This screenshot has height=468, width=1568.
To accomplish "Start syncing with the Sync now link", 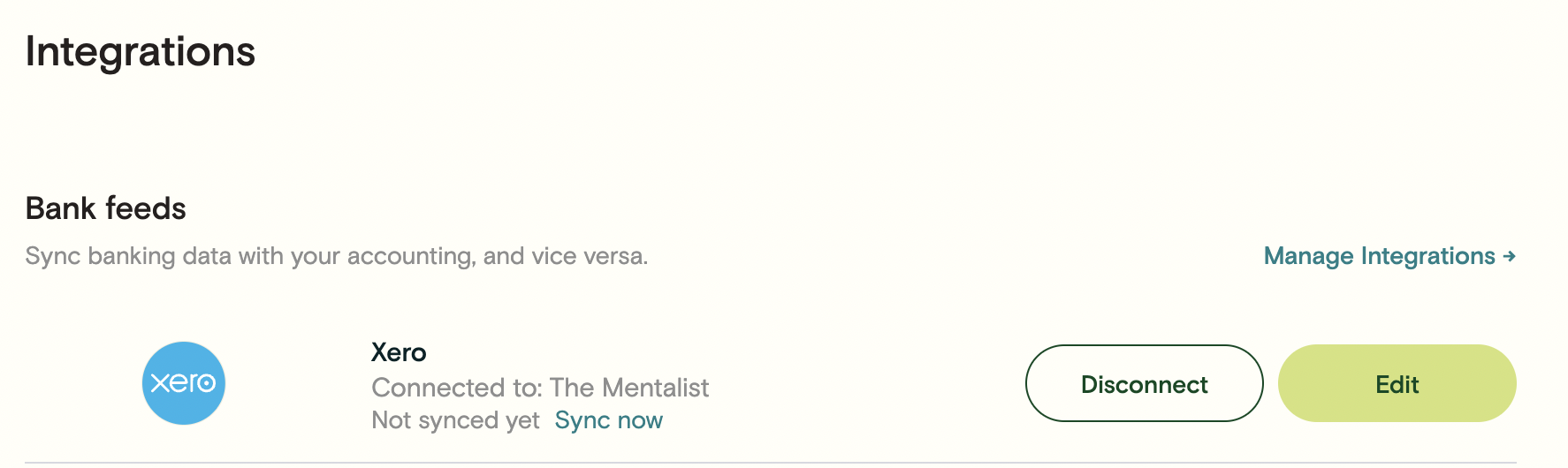I will (x=608, y=420).
